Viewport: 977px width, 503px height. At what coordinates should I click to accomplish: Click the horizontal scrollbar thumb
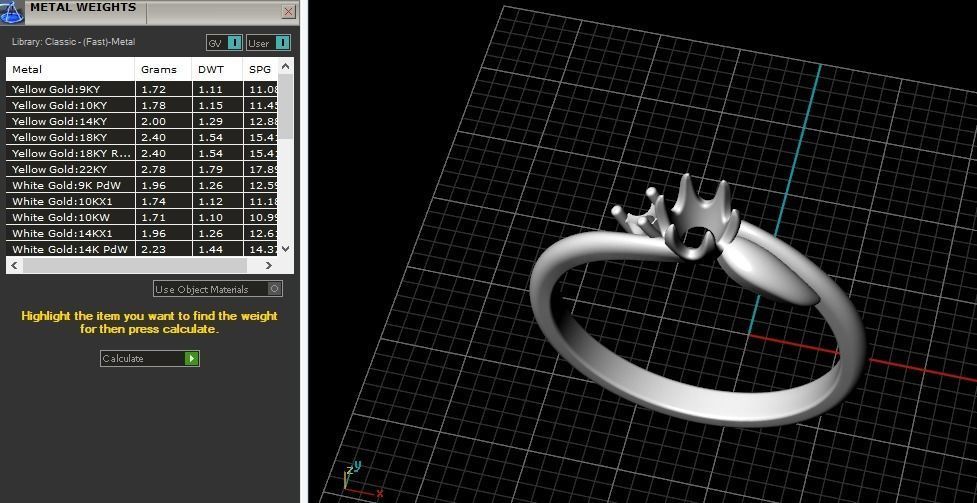pos(134,265)
